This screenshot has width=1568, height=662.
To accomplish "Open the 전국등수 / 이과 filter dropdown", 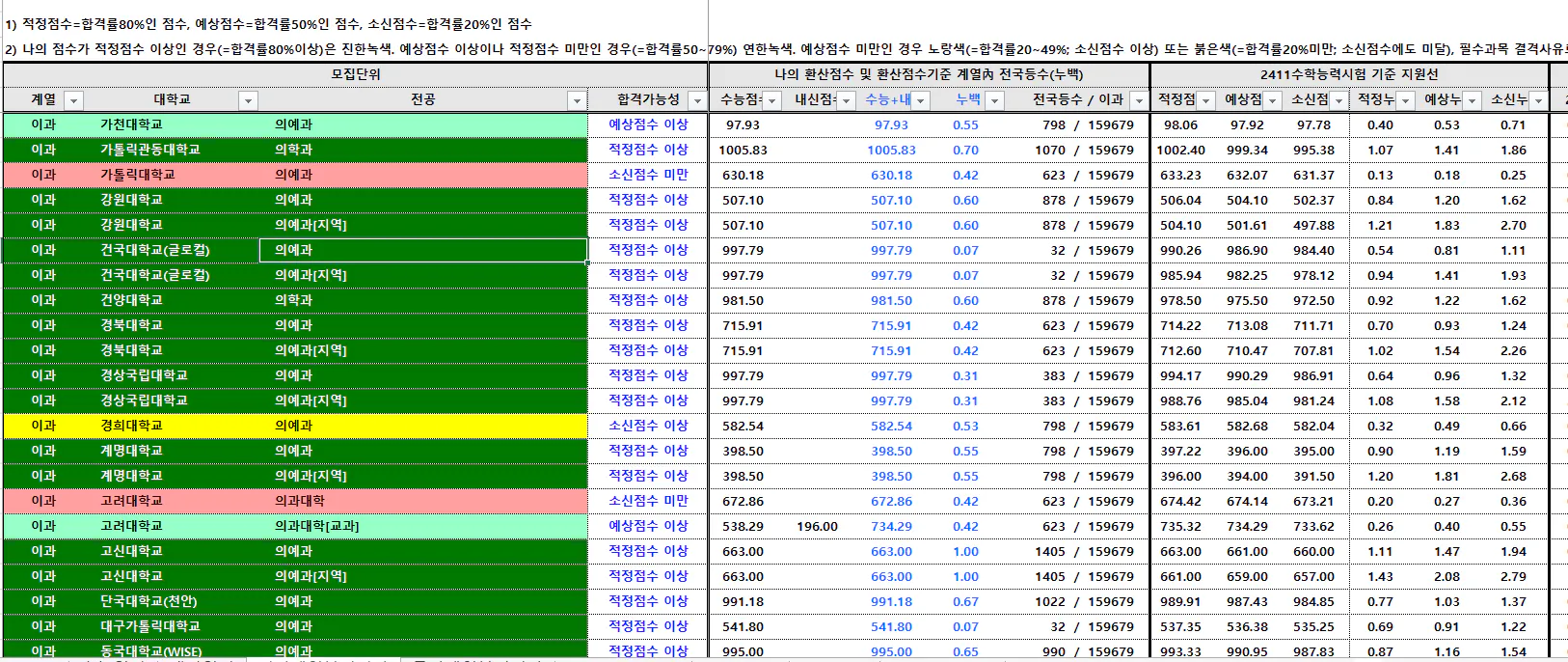I will click(1139, 100).
